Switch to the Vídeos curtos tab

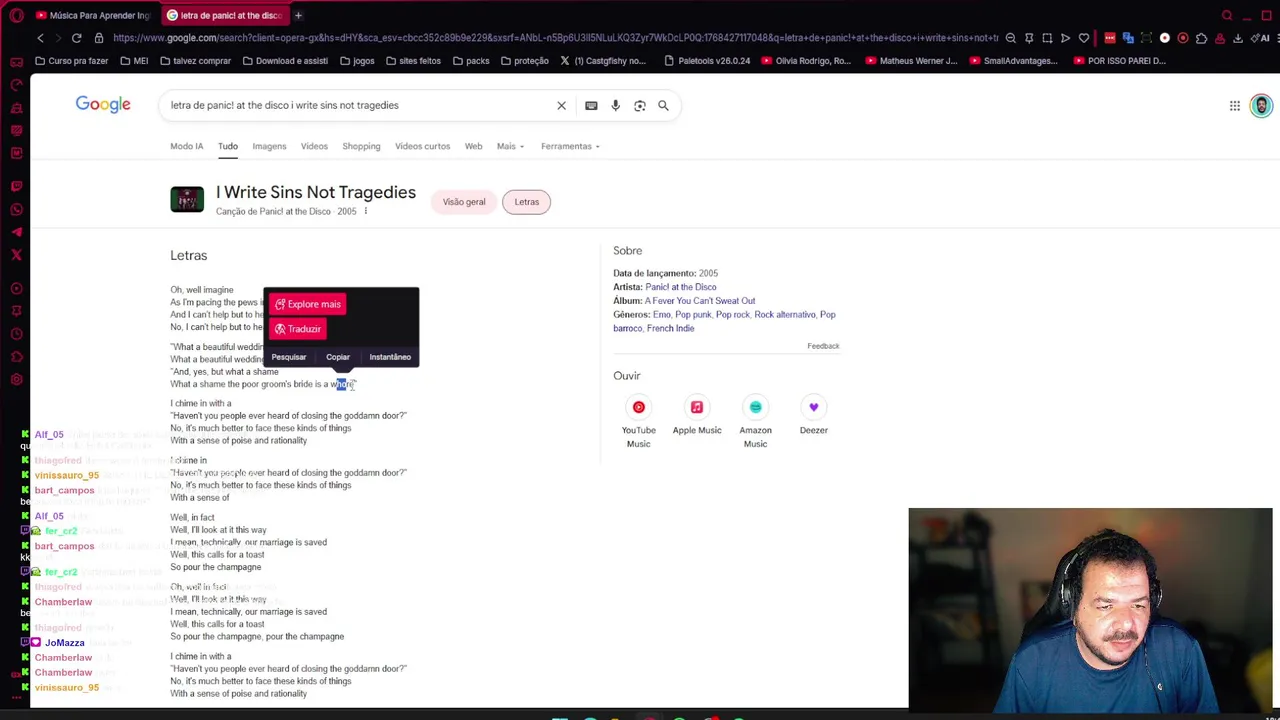422,146
